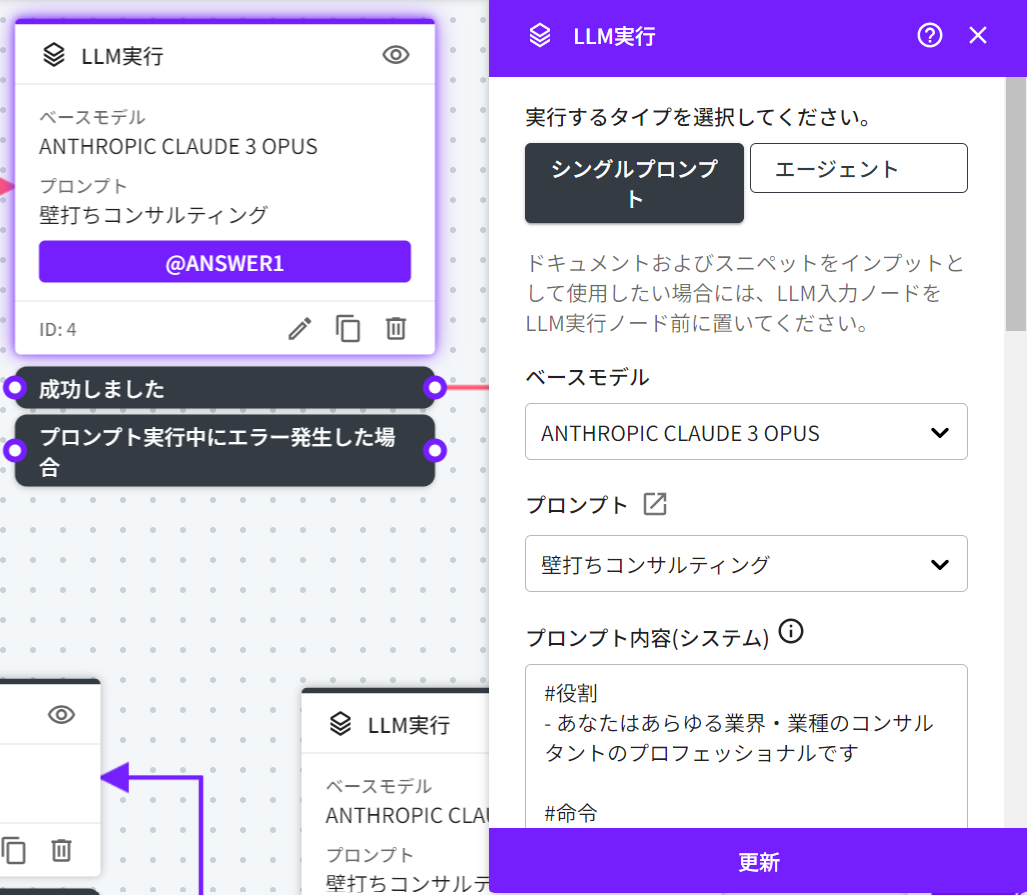Click the @ANSWER1 button on the node
Viewport: 1027px width, 895px height.
[225, 262]
